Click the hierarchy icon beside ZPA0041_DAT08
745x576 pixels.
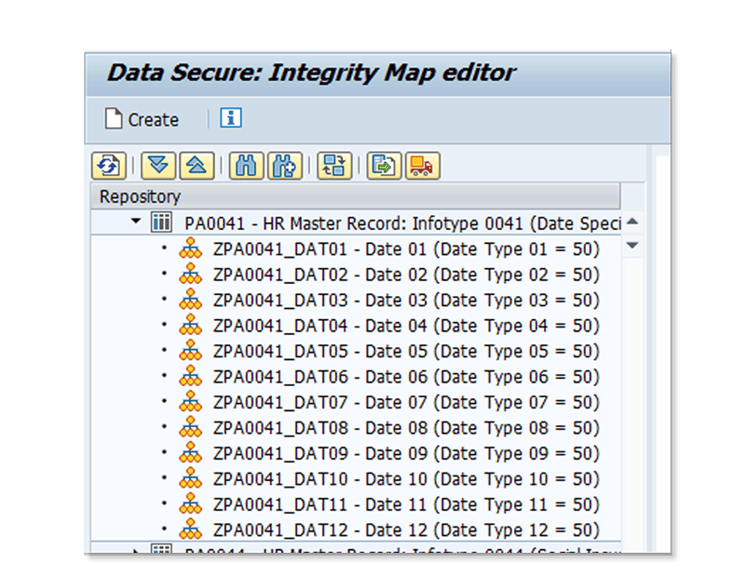pos(191,427)
